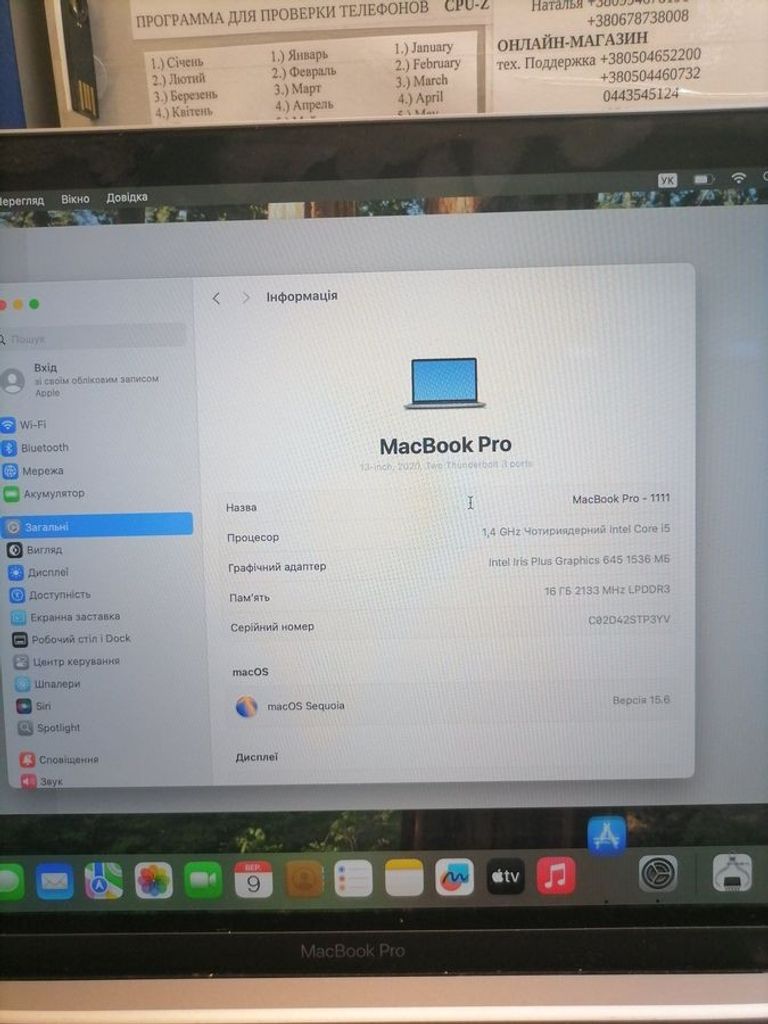This screenshot has height=1024, width=768.
Task: Click the Дисплеї section heading in About
Action: pos(257,757)
